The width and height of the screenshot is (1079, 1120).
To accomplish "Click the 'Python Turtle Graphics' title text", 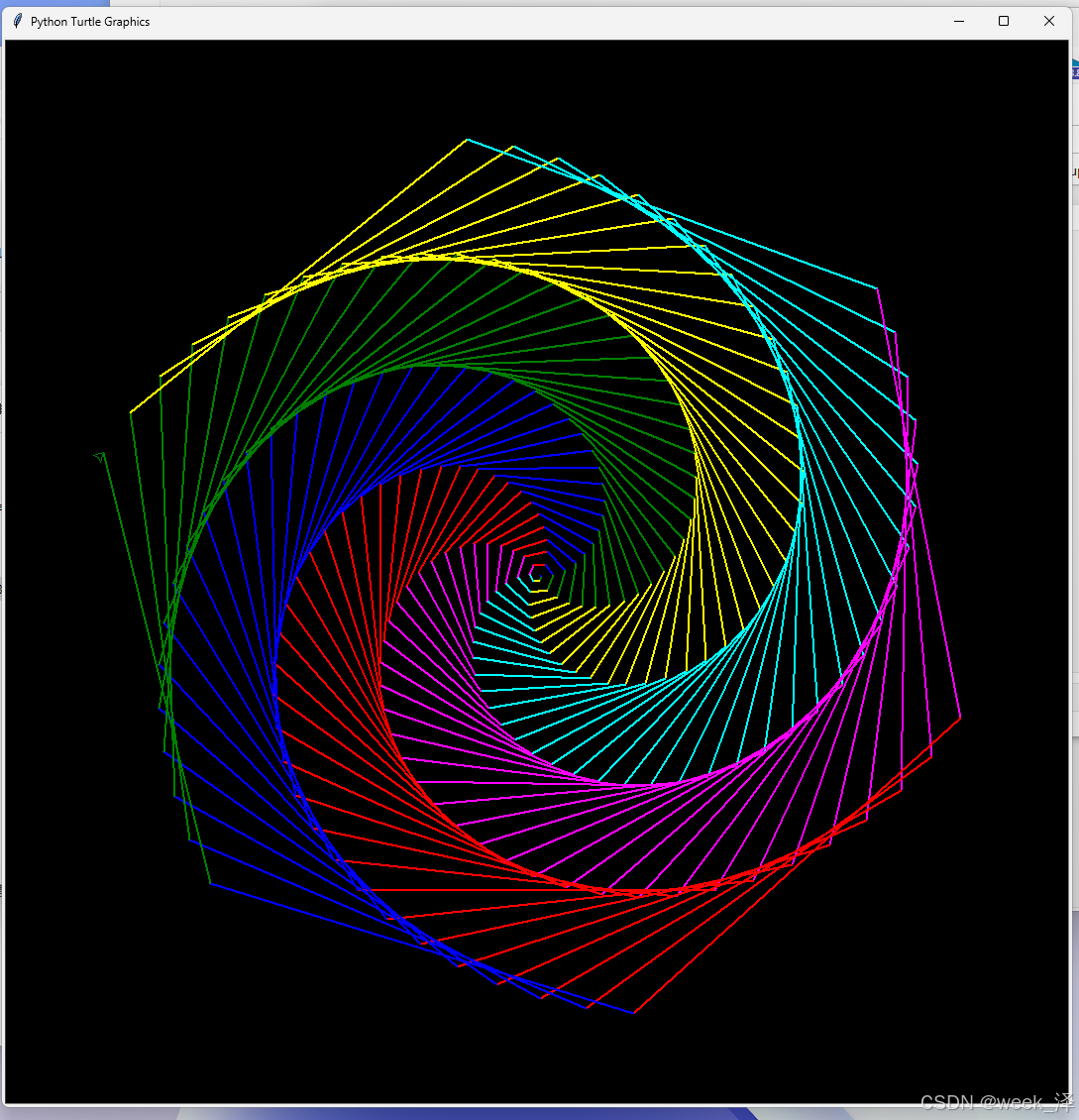I will [x=90, y=22].
